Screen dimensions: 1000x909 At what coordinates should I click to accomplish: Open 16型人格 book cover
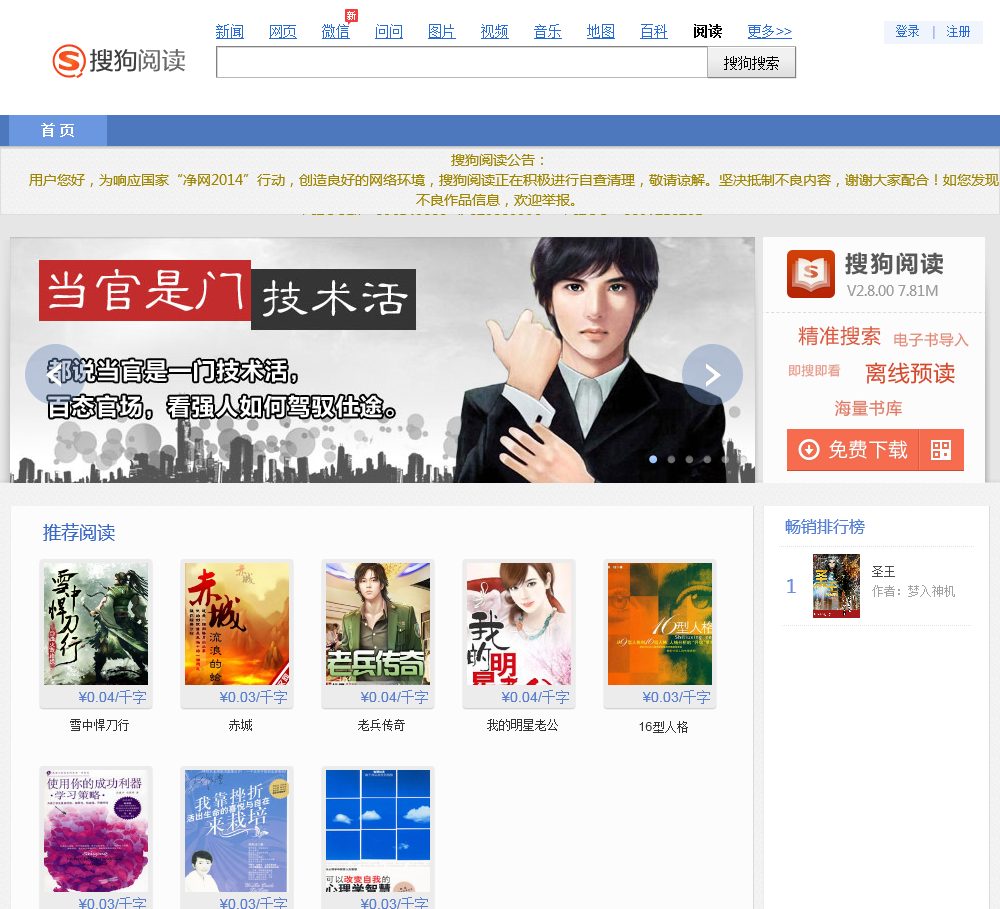click(x=659, y=624)
